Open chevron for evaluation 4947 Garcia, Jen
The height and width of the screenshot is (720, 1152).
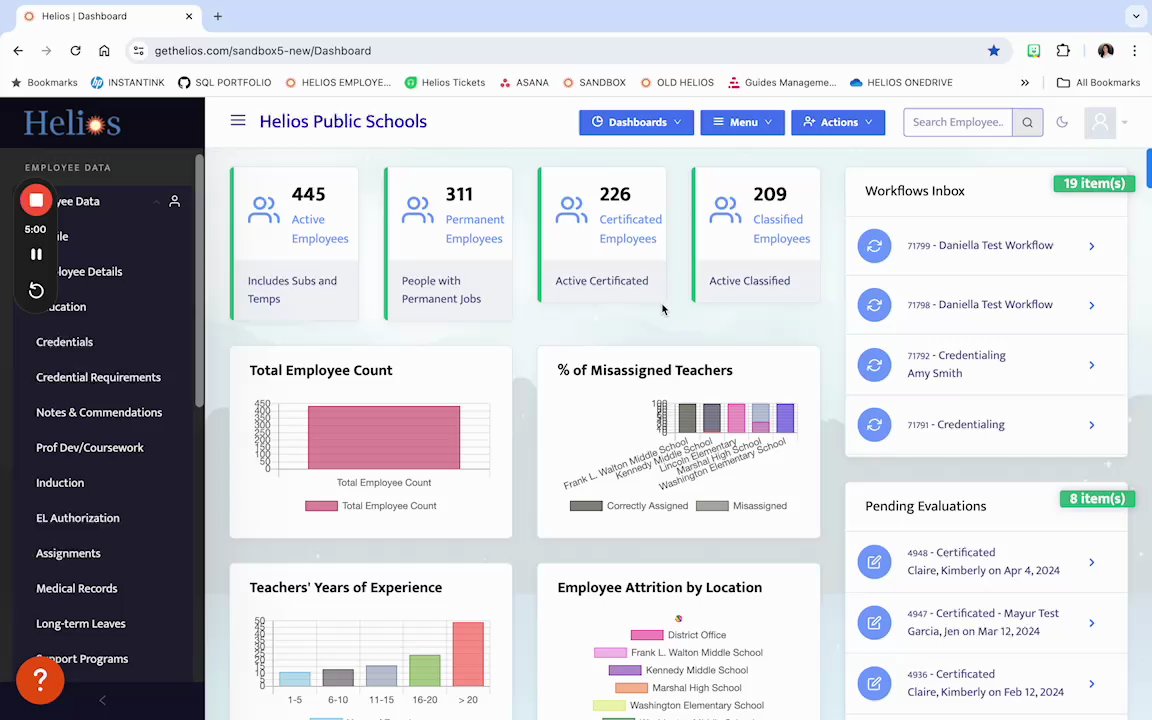click(x=1092, y=623)
